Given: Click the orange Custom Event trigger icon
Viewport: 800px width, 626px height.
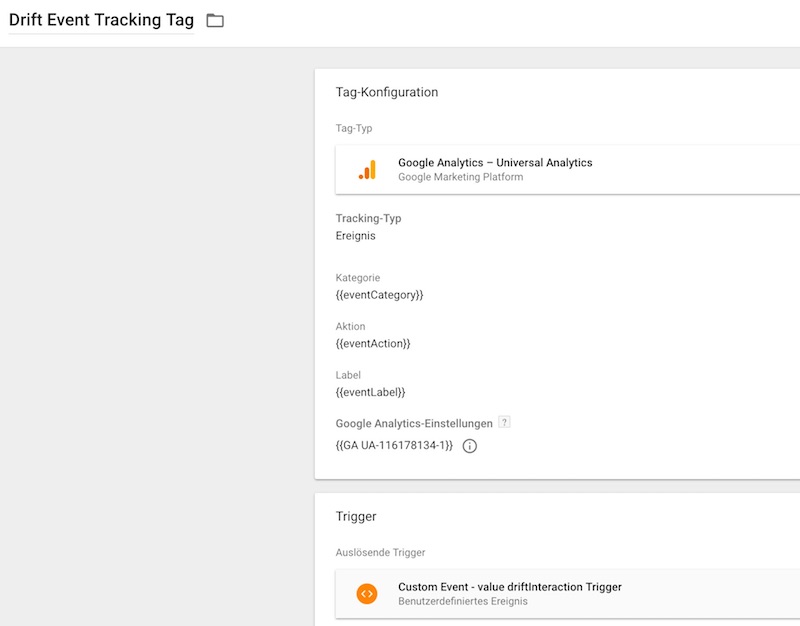Looking at the screenshot, I should point(367,593).
